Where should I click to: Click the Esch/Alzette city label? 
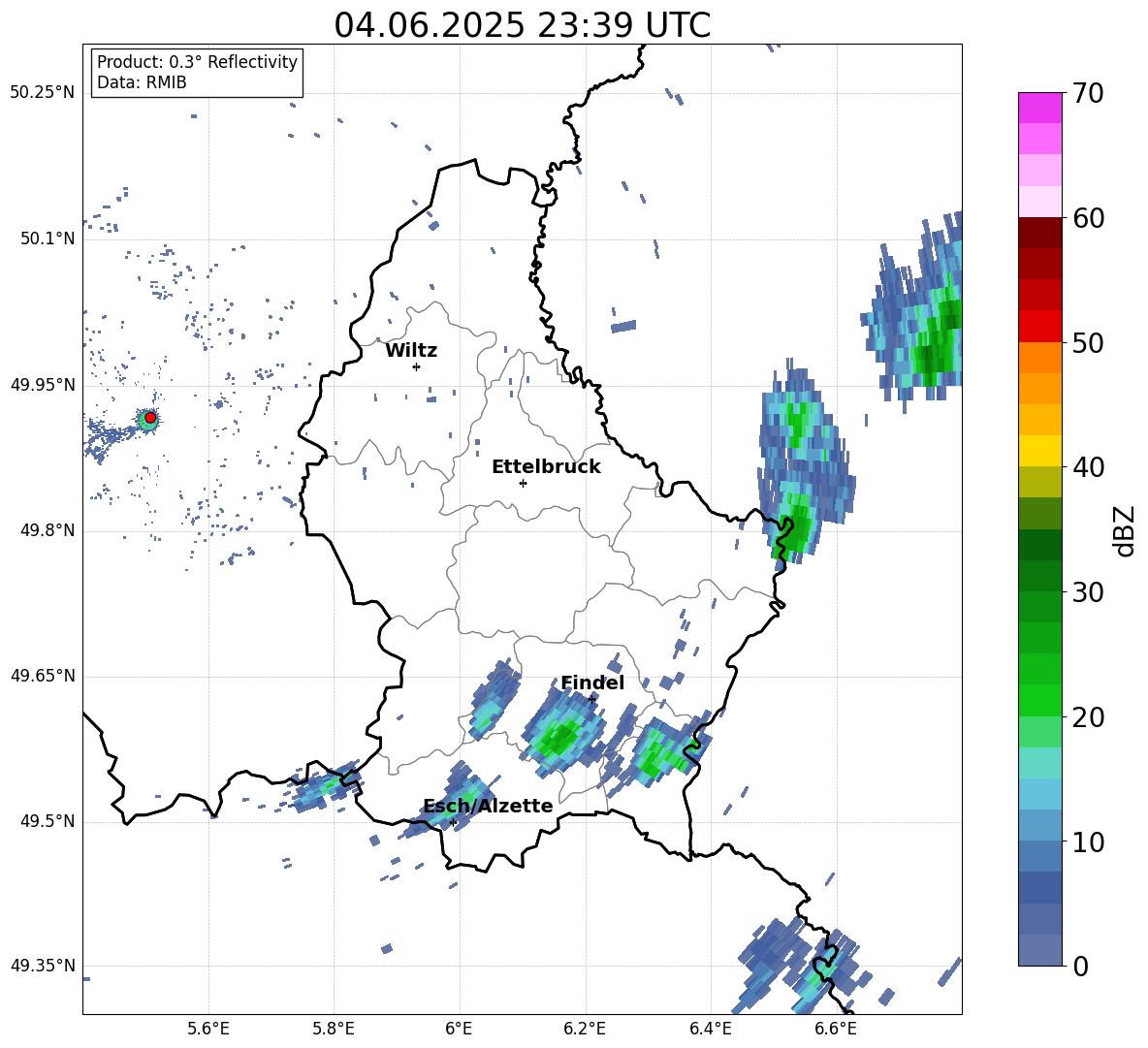tap(488, 806)
